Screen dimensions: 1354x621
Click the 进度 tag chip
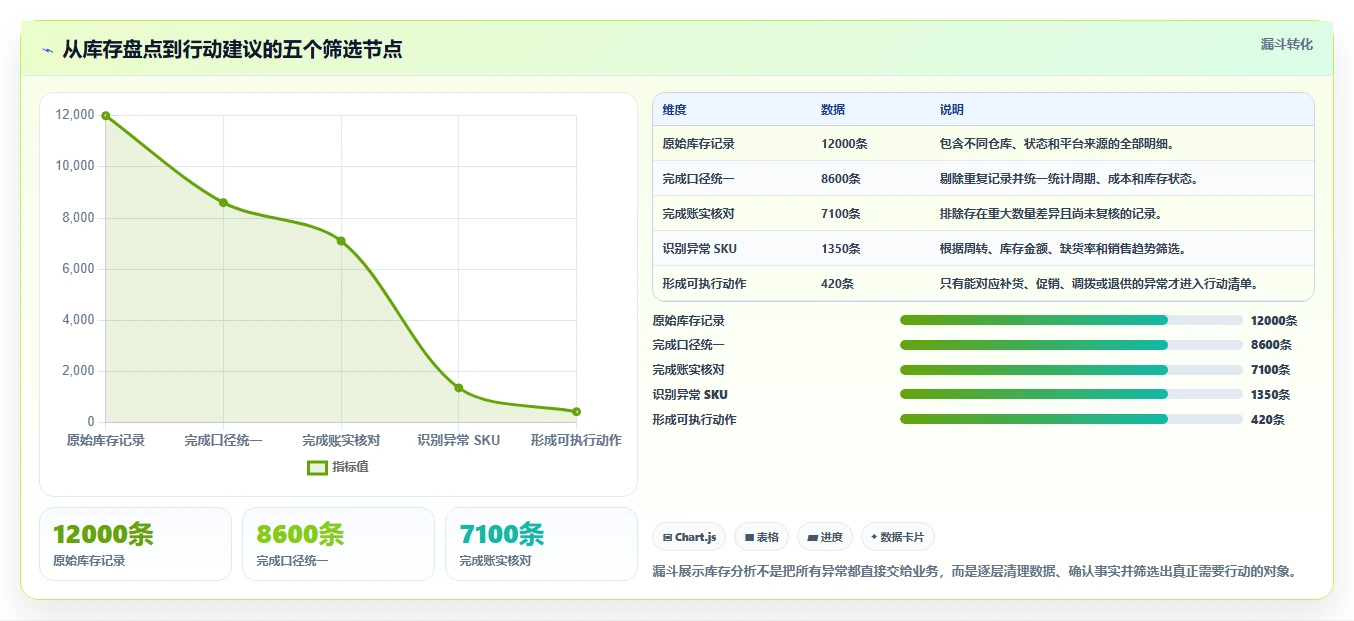[825, 537]
